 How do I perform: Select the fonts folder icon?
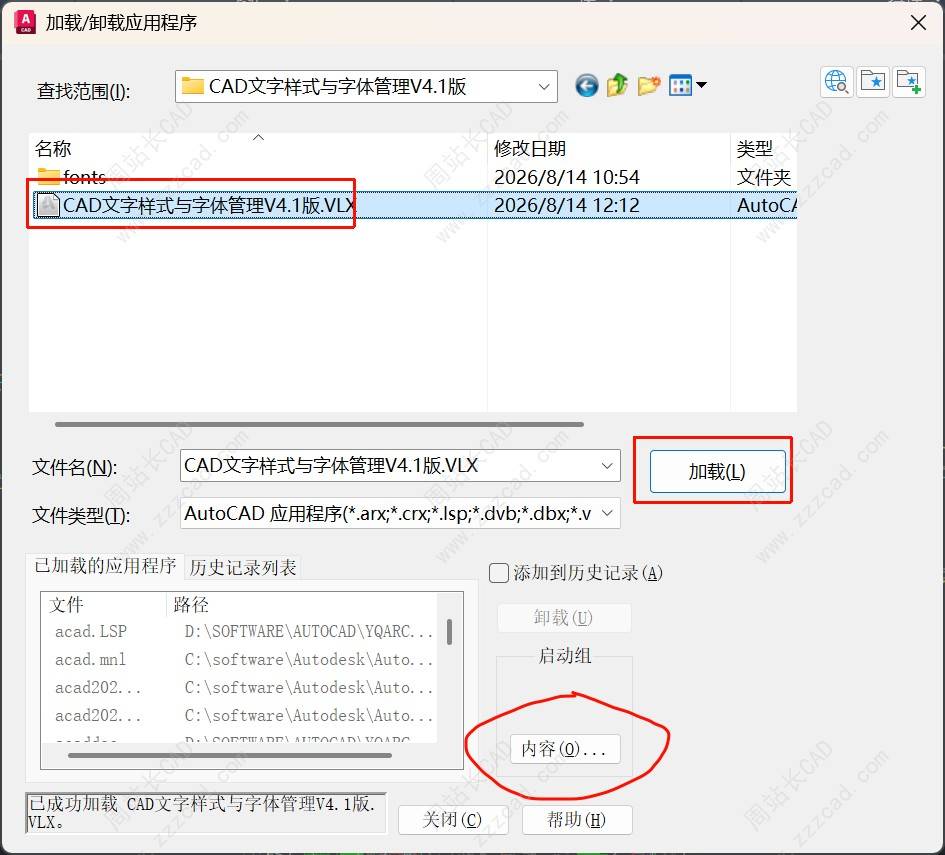pos(48,177)
